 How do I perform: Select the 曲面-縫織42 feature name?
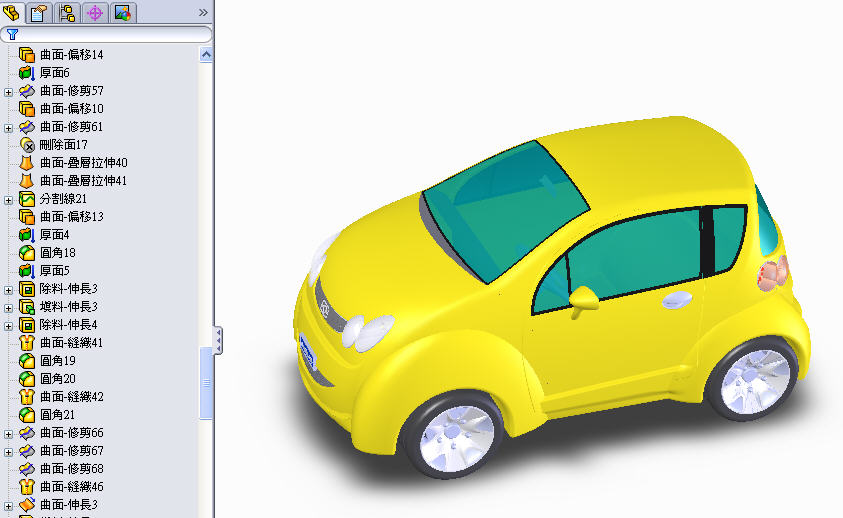[x=72, y=397]
